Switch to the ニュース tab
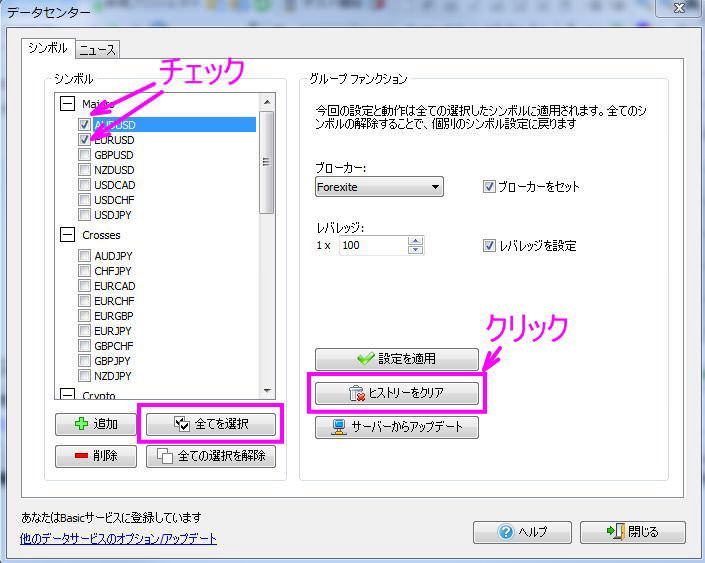This screenshot has height=563, width=705. point(98,49)
